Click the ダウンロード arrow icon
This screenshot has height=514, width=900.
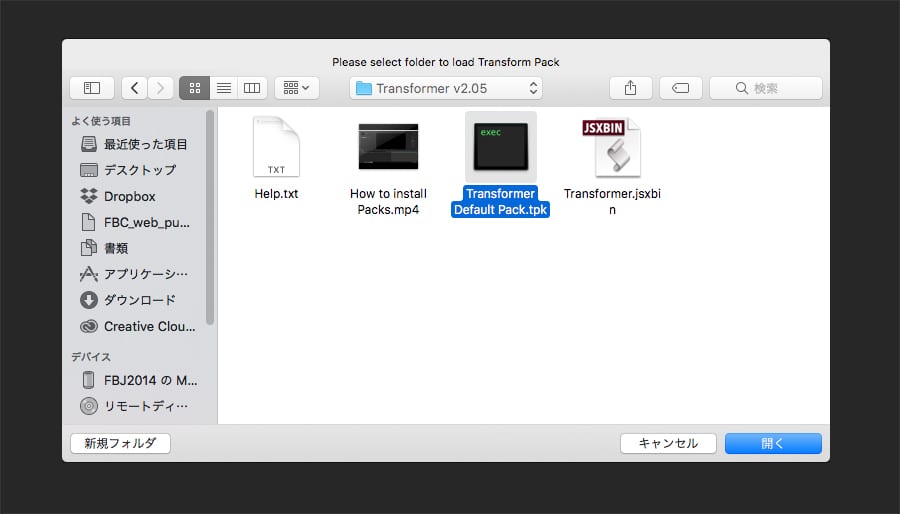coord(88,300)
